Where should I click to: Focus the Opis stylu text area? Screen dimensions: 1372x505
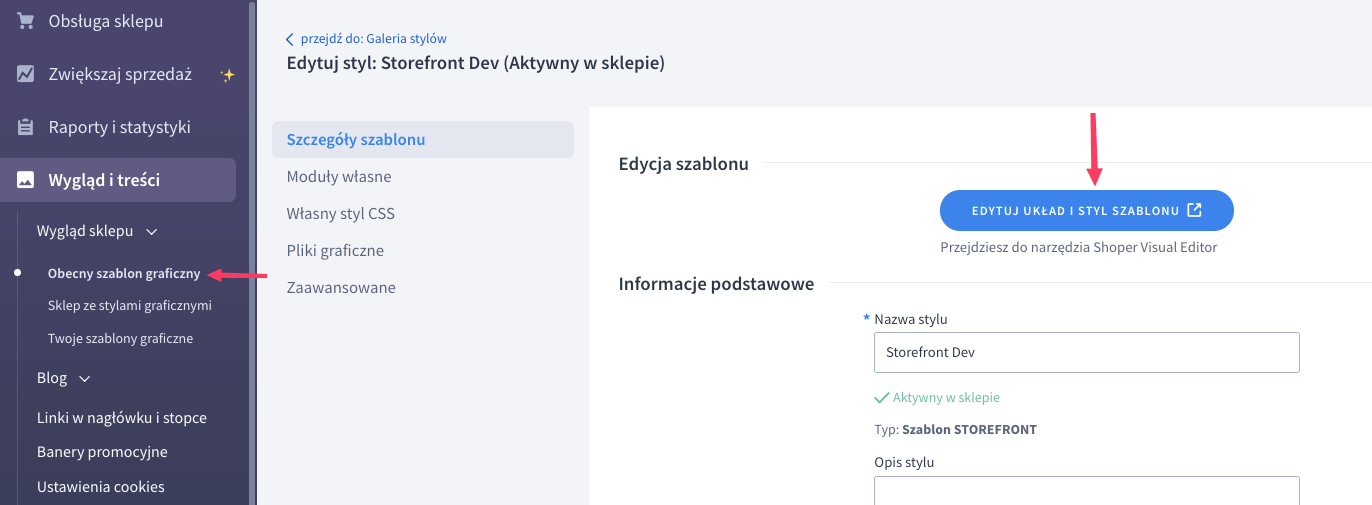(x=1086, y=491)
